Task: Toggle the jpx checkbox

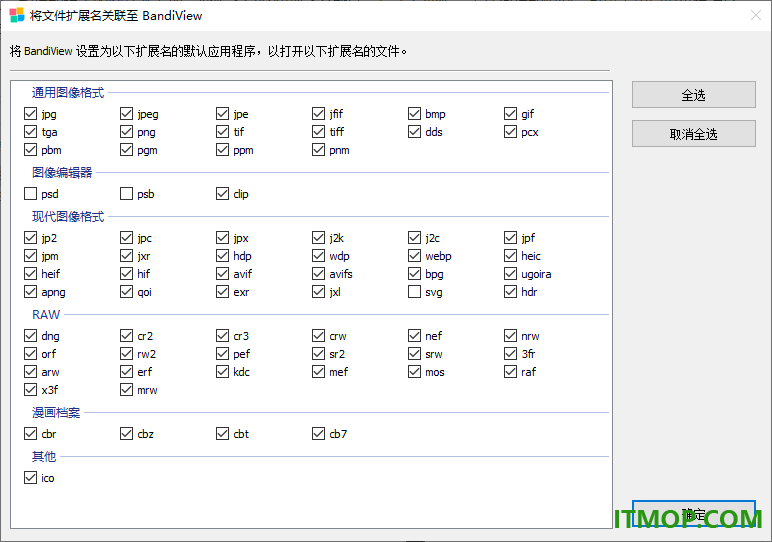Action: 223,238
